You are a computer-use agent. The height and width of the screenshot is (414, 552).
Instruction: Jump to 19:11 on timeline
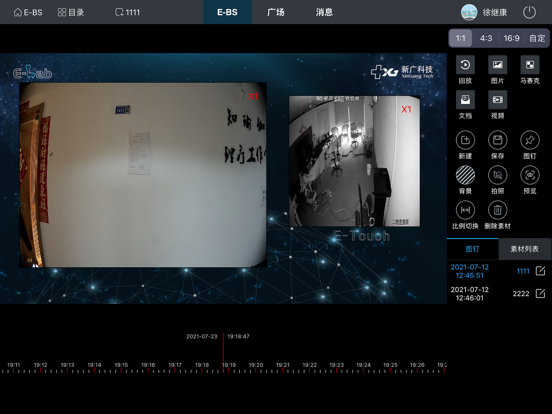[14, 365]
